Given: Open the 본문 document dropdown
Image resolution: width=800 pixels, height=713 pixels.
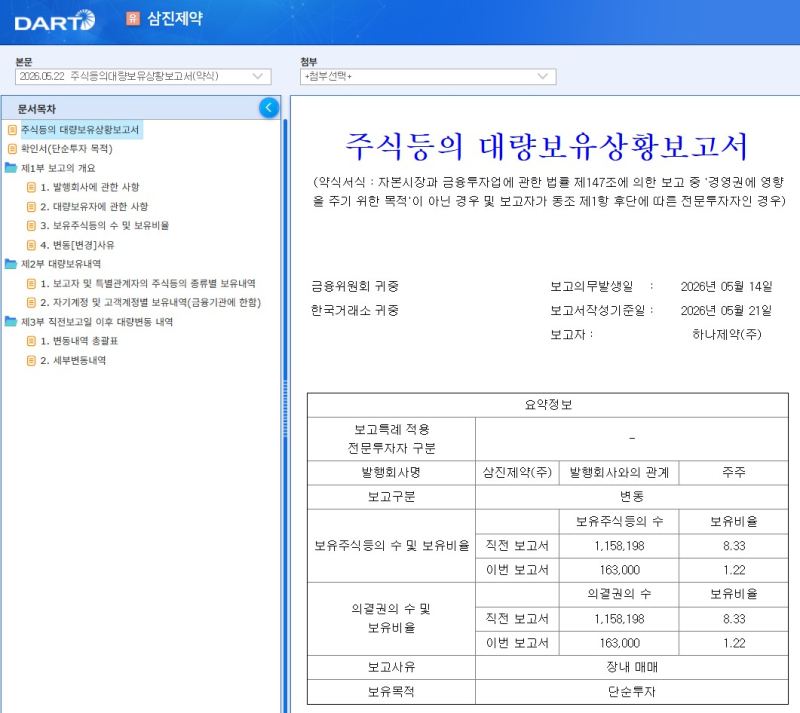Looking at the screenshot, I should (x=143, y=77).
